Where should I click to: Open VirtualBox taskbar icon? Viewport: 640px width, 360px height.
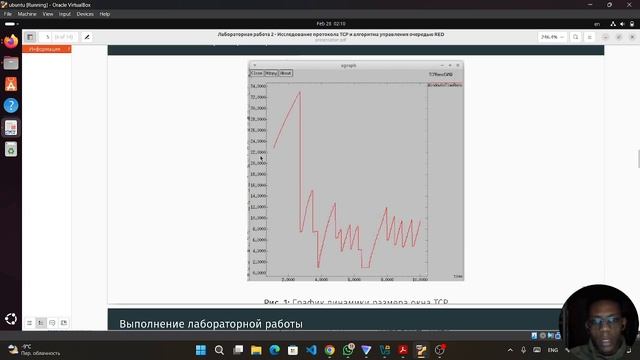[x=422, y=350]
